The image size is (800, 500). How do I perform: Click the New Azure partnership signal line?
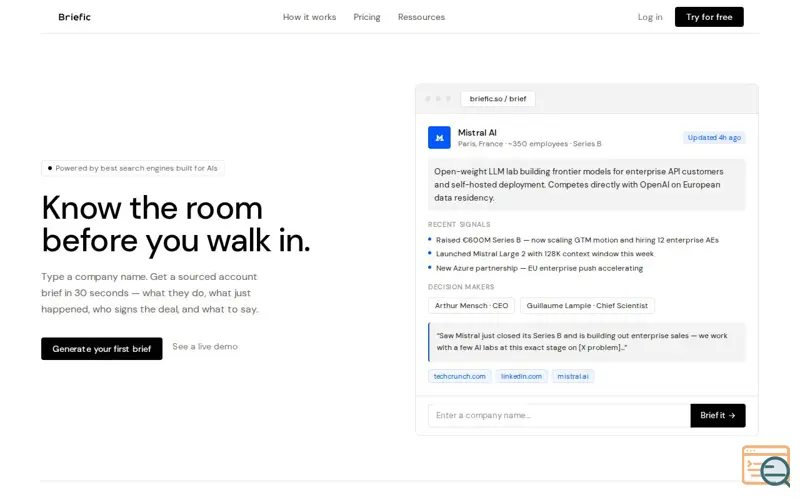click(539, 268)
